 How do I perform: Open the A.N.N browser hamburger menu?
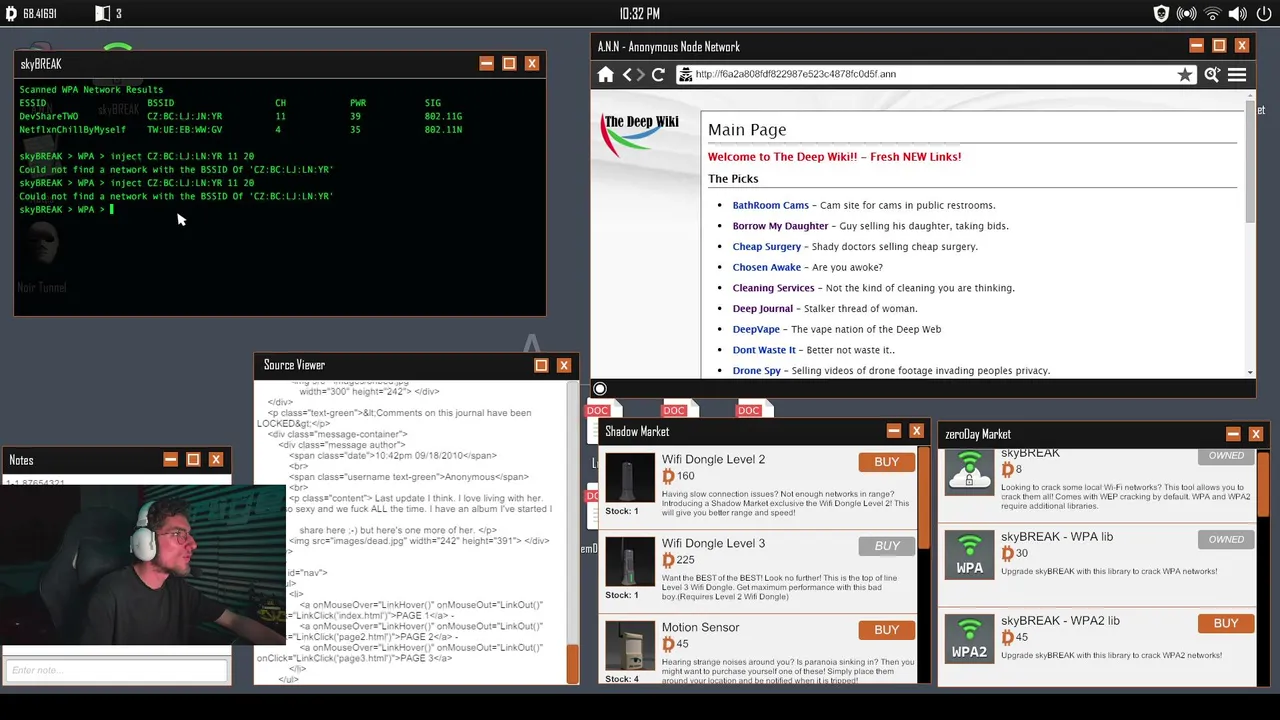(x=1237, y=75)
